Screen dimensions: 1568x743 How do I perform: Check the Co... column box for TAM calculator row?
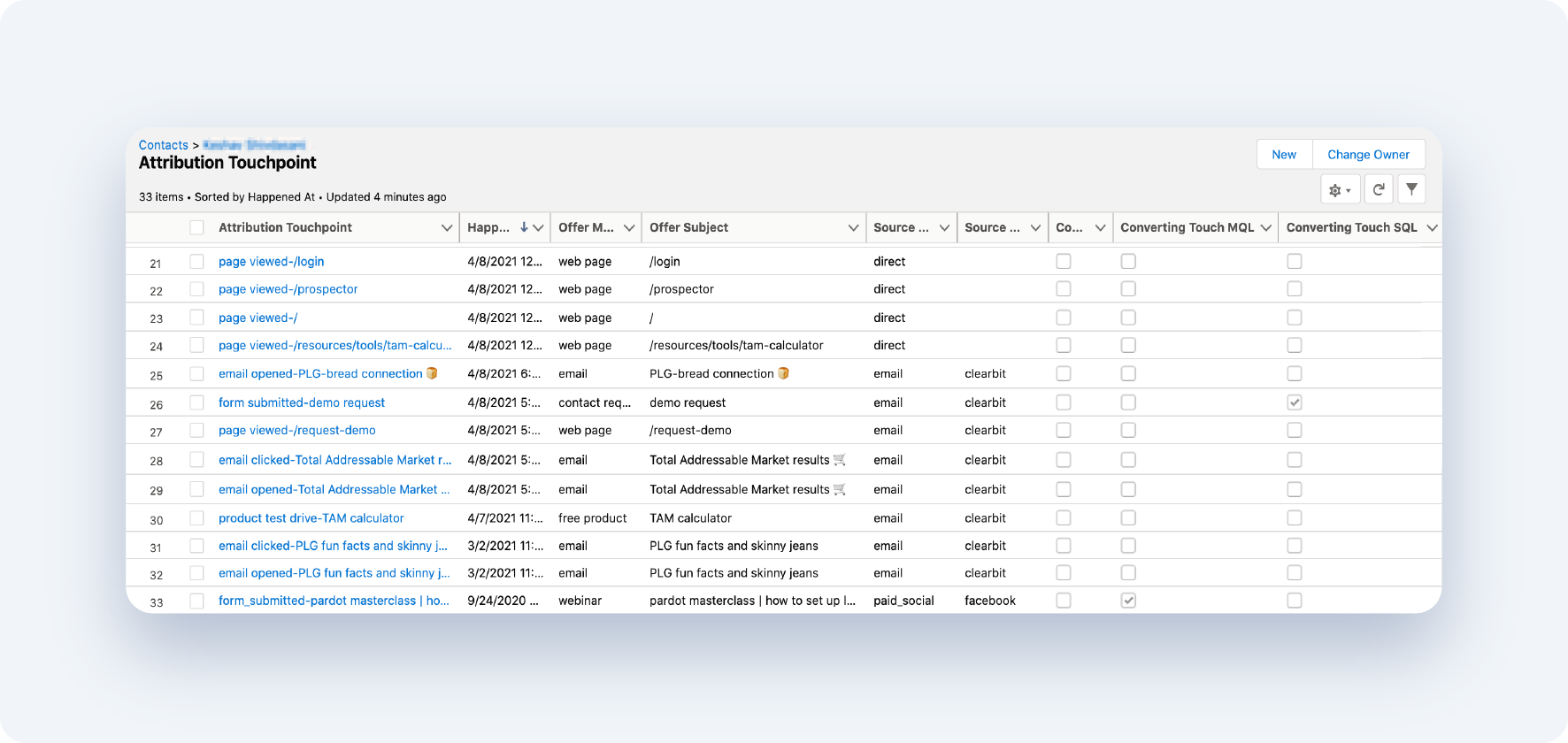tap(1064, 518)
